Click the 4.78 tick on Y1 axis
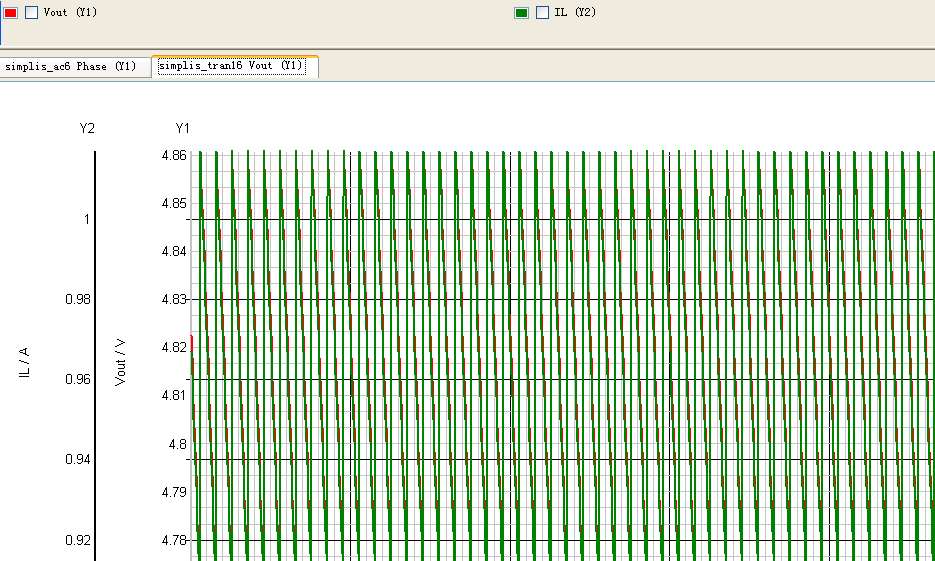 tap(173, 540)
